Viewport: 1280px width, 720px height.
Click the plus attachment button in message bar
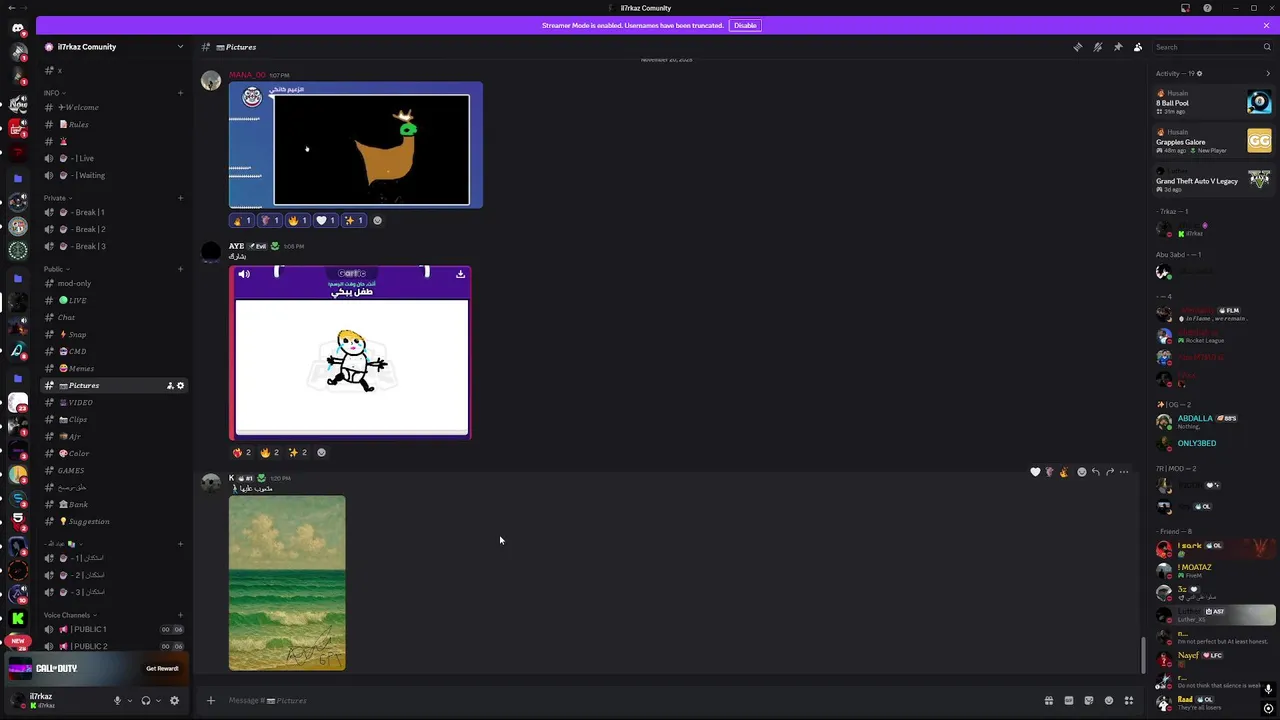210,700
